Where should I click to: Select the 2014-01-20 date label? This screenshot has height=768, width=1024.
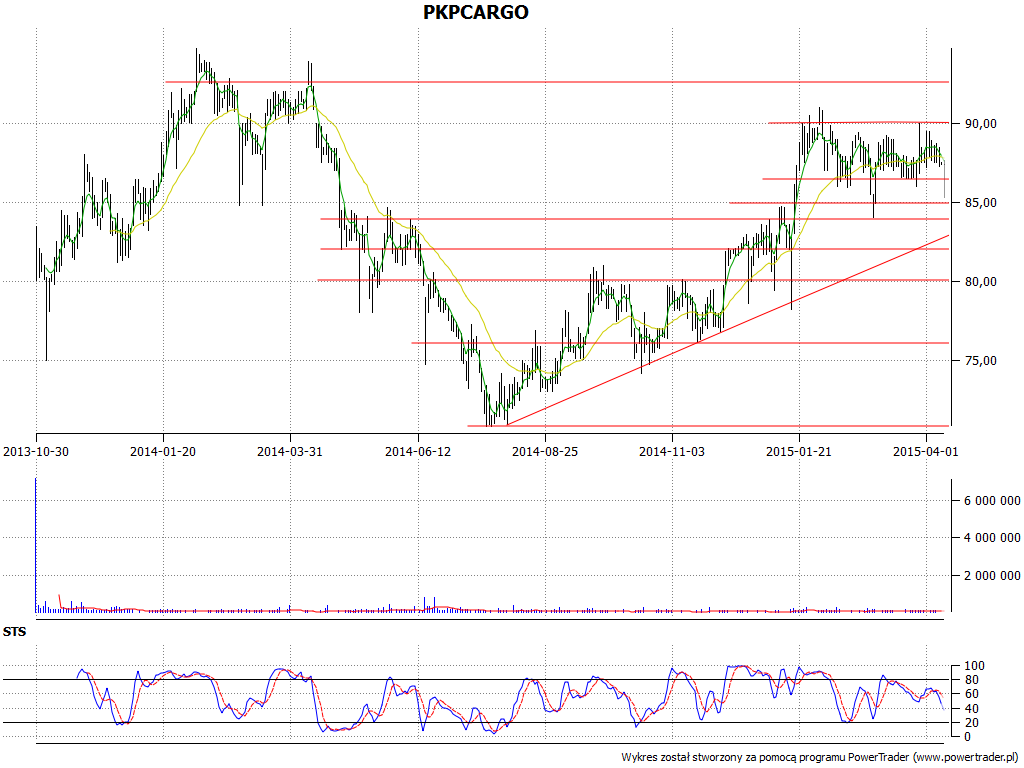point(163,451)
